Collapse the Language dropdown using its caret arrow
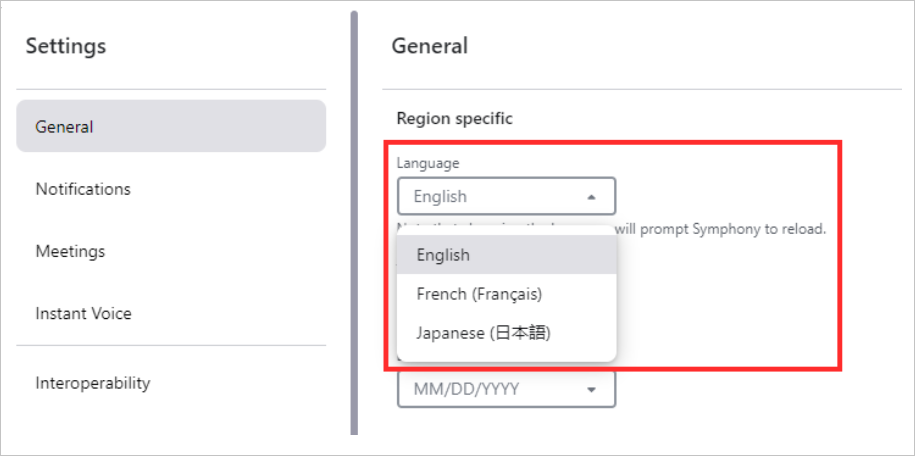This screenshot has width=915, height=456. click(591, 197)
